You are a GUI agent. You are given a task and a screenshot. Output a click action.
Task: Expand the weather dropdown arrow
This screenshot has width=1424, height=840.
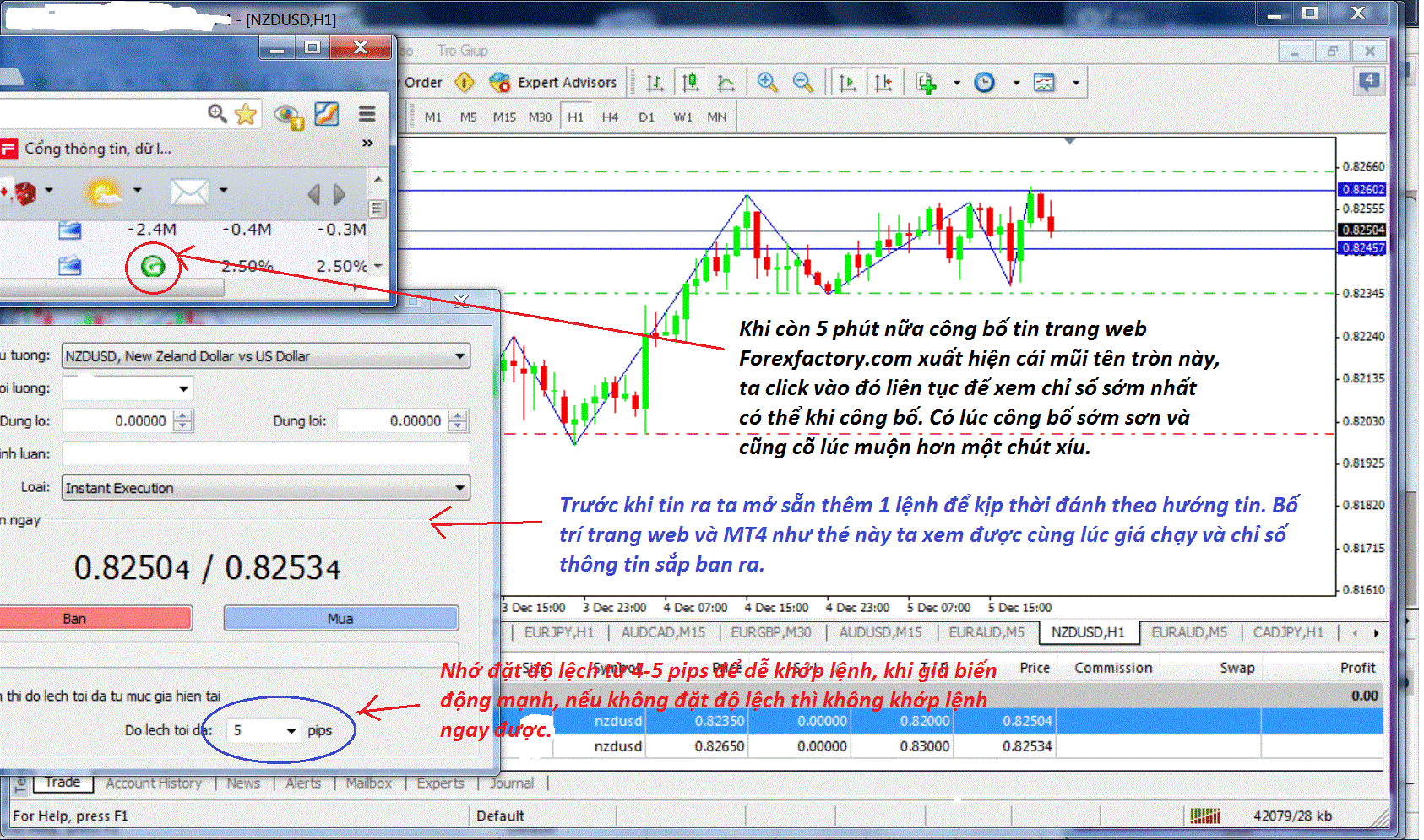[x=137, y=191]
